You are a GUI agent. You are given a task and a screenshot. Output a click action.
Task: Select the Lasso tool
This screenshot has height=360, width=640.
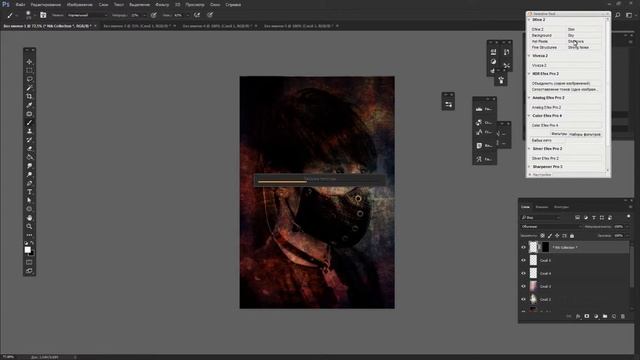point(29,79)
